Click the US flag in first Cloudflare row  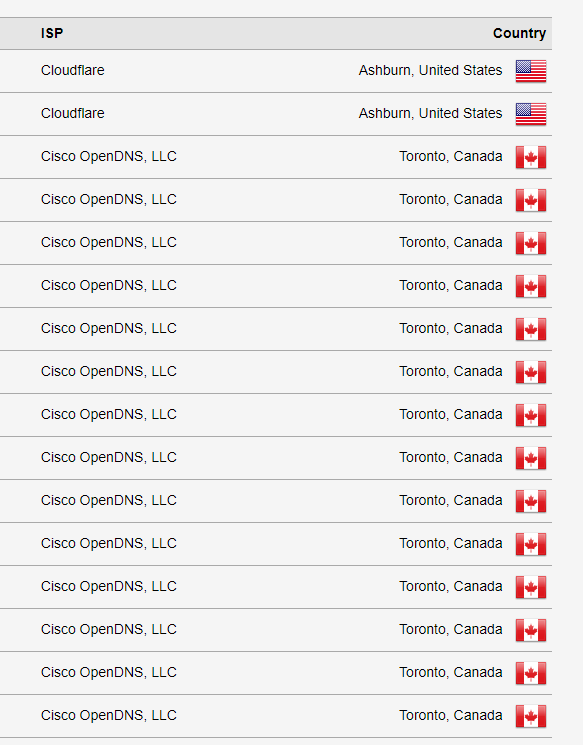click(531, 71)
